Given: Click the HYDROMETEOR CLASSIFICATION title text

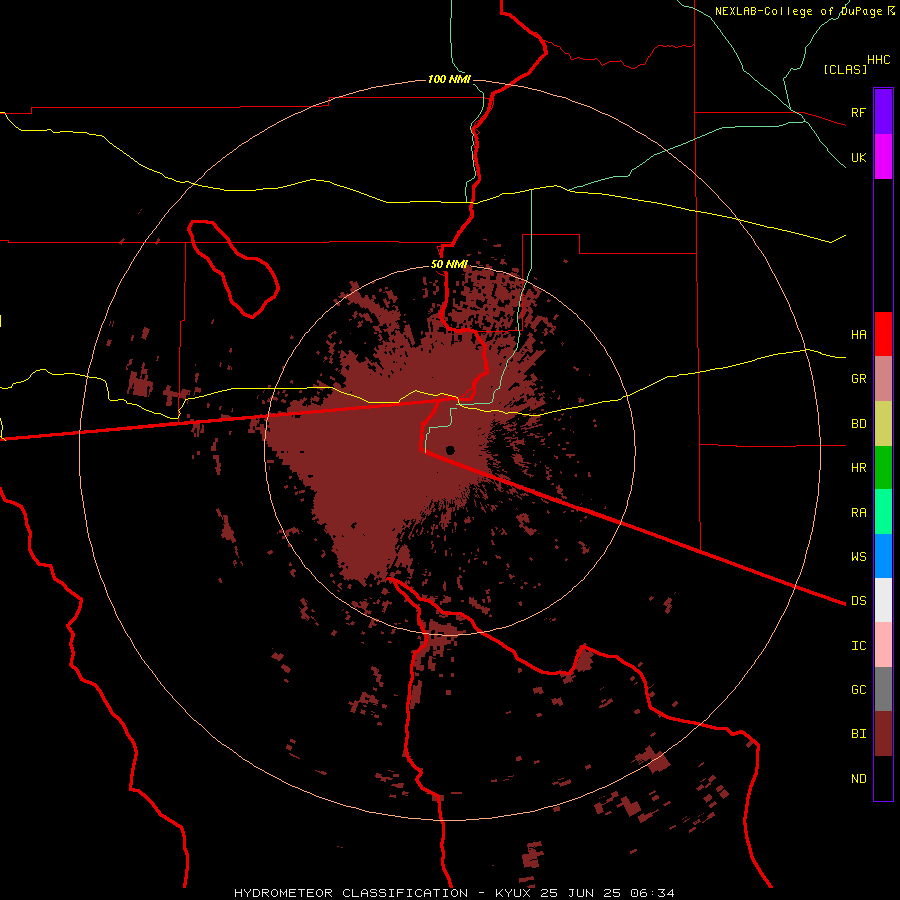Looking at the screenshot, I should point(351,893).
